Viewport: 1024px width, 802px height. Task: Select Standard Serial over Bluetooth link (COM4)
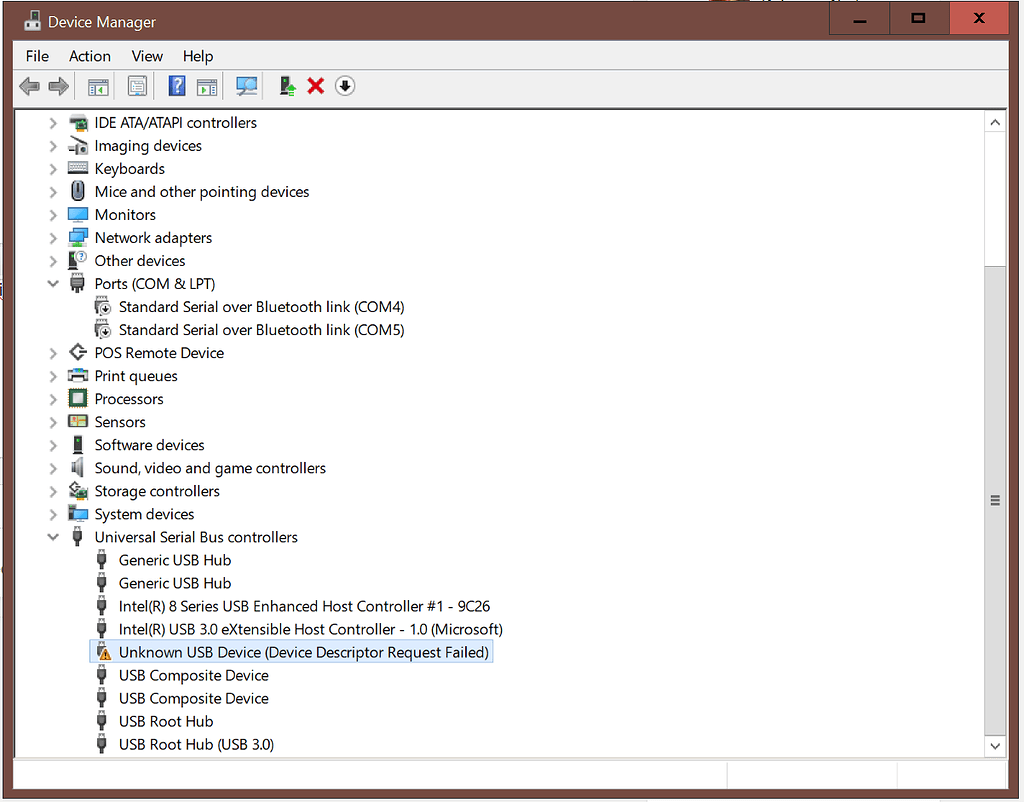click(262, 306)
